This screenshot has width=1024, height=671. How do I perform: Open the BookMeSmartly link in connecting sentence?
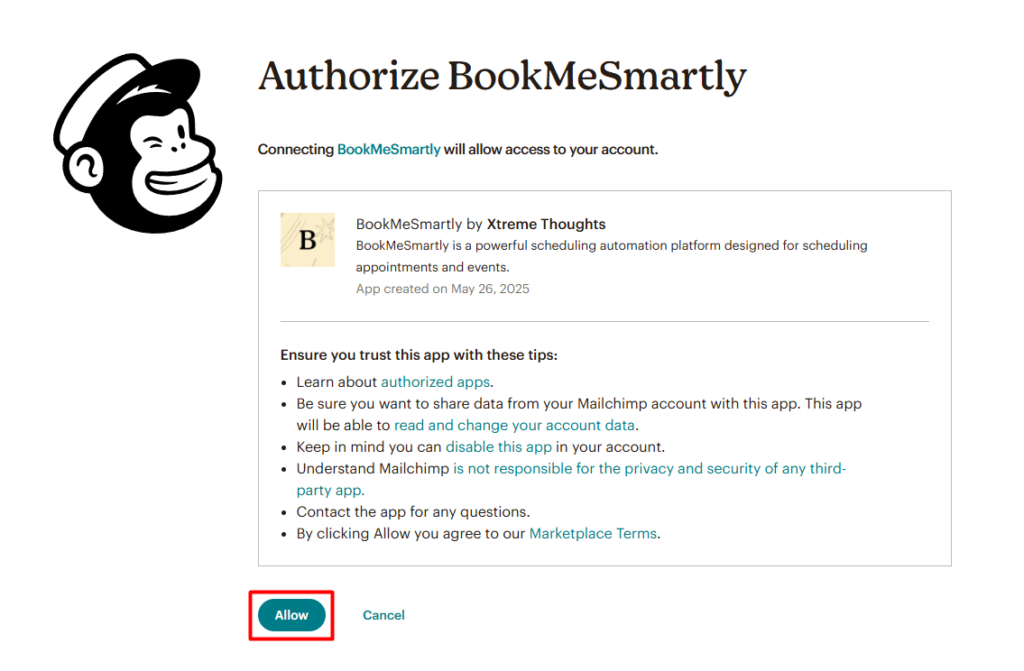coord(389,149)
